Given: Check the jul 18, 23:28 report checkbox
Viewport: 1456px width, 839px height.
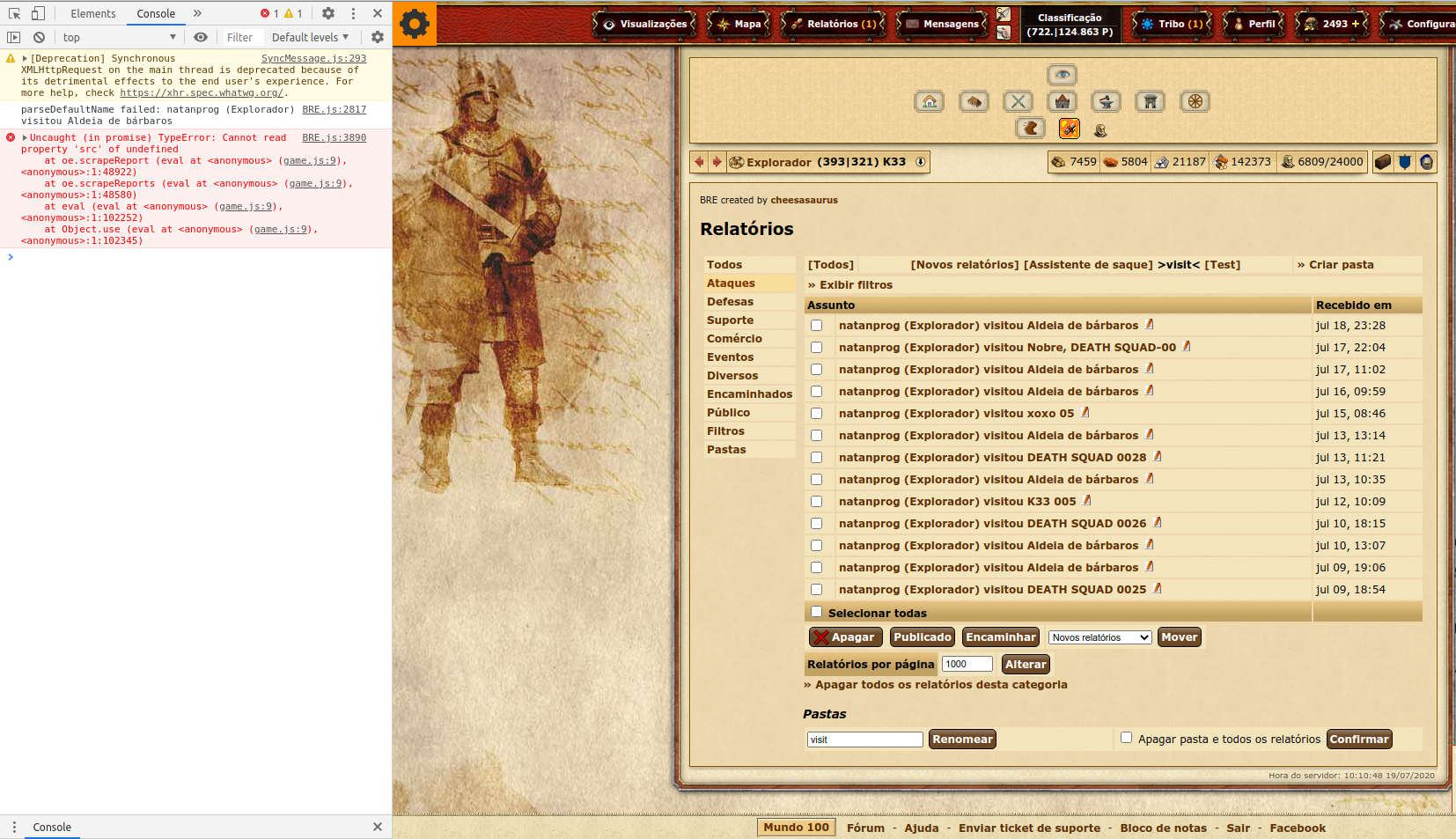Looking at the screenshot, I should pyautogui.click(x=816, y=326).
